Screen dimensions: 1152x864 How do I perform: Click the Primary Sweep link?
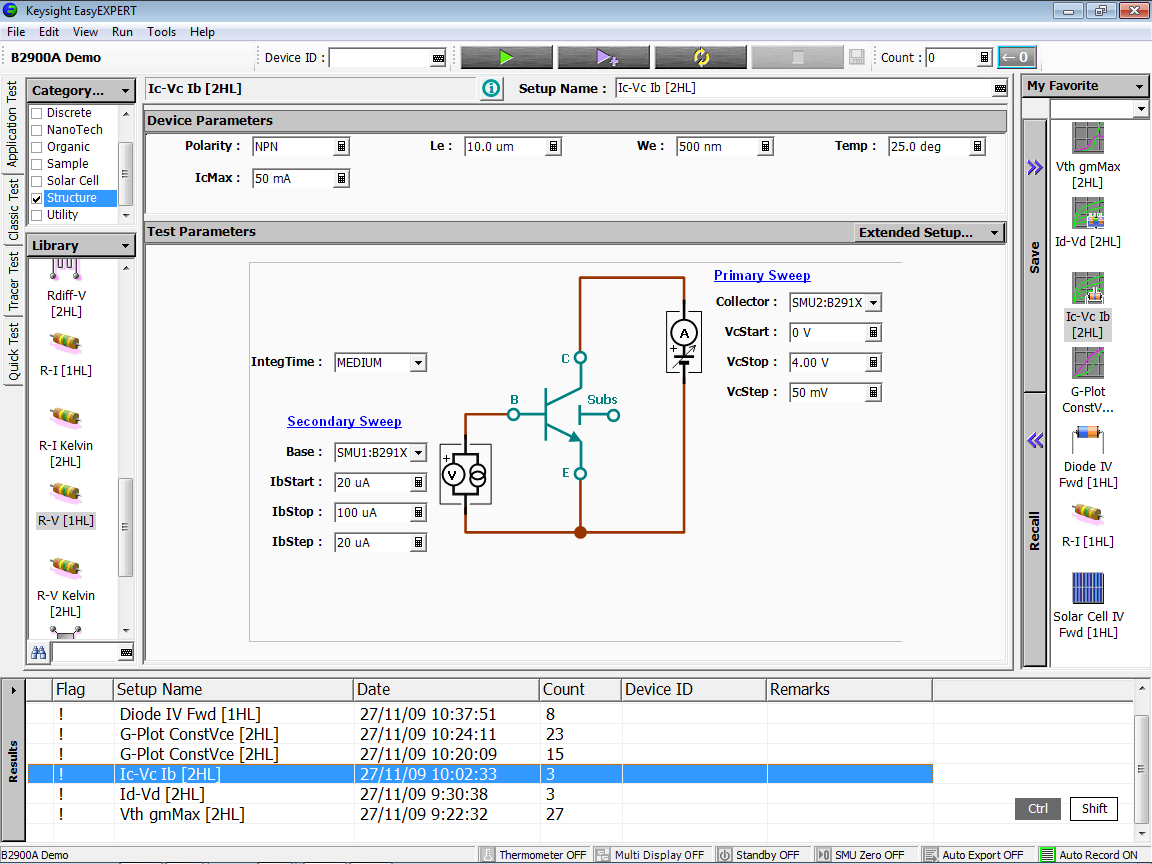click(x=762, y=276)
